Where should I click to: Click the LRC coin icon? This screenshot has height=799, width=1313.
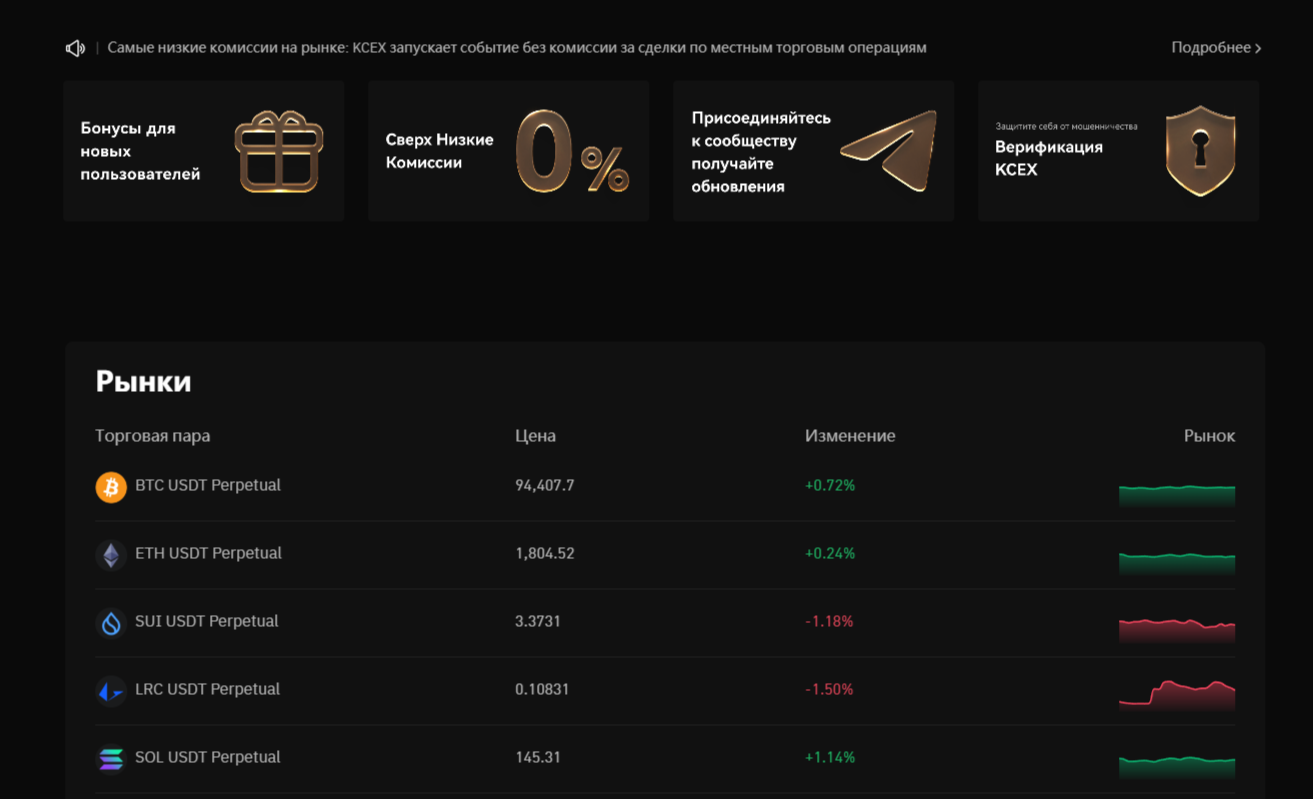[x=111, y=691]
